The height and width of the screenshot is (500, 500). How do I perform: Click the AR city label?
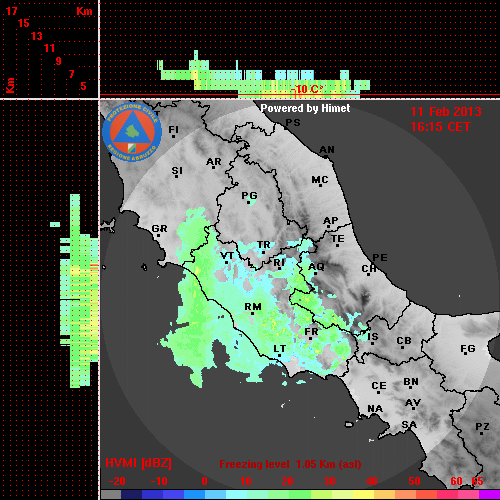(214, 162)
